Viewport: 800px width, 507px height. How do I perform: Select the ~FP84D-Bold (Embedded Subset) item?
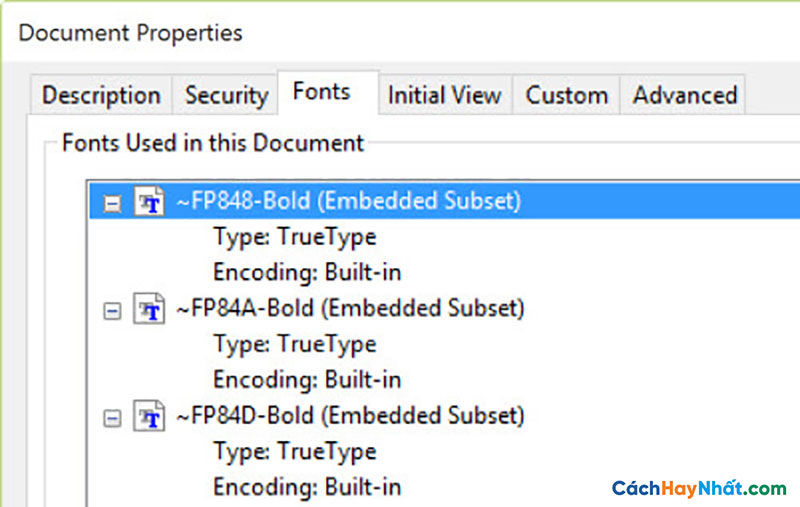coord(350,415)
